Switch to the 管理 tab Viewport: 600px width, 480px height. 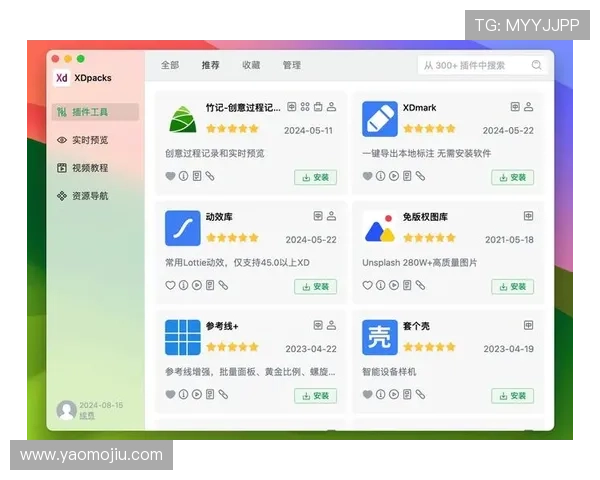[x=292, y=65]
